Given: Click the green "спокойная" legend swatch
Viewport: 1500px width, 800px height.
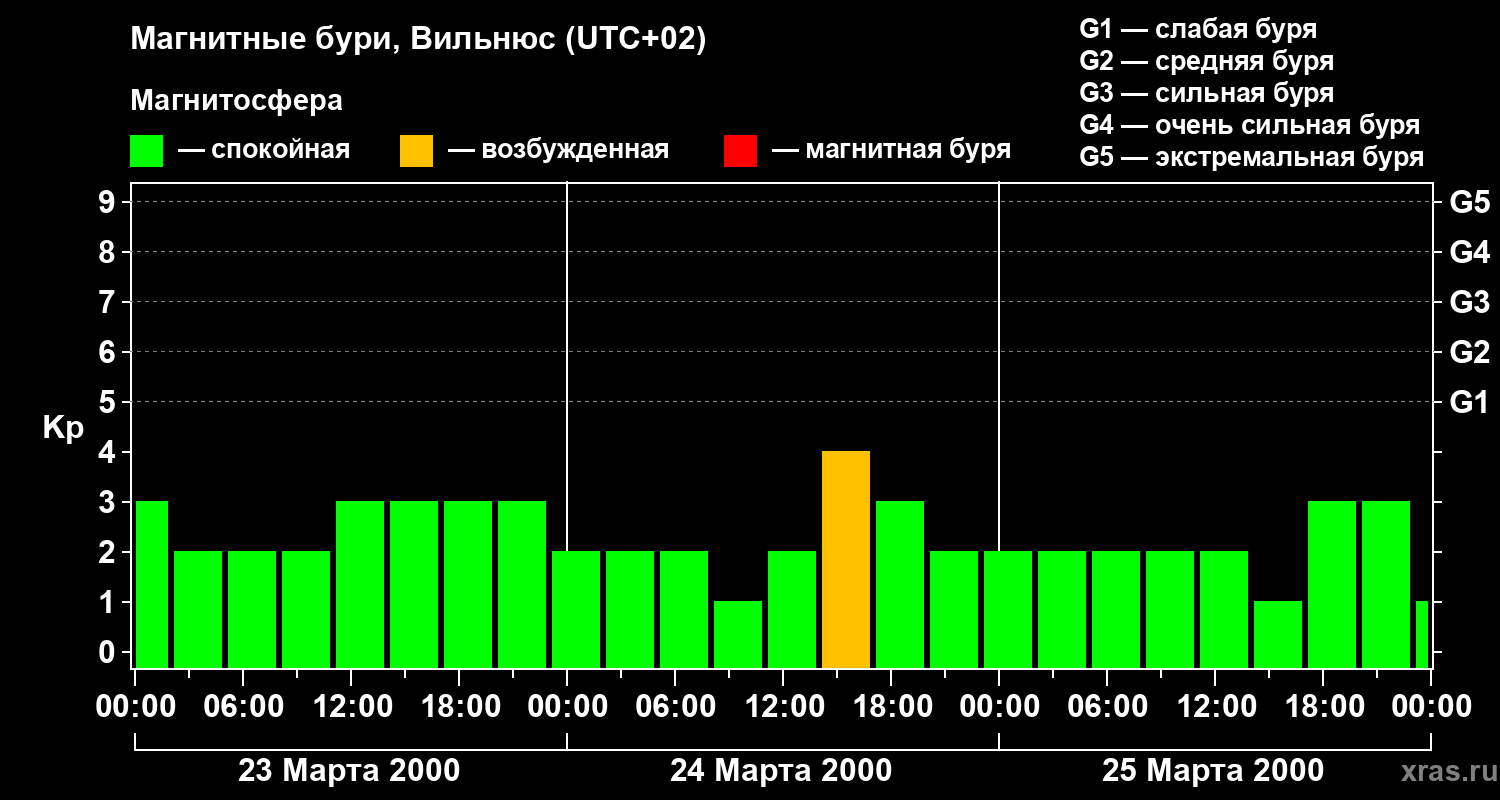Looking at the screenshot, I should [146, 151].
